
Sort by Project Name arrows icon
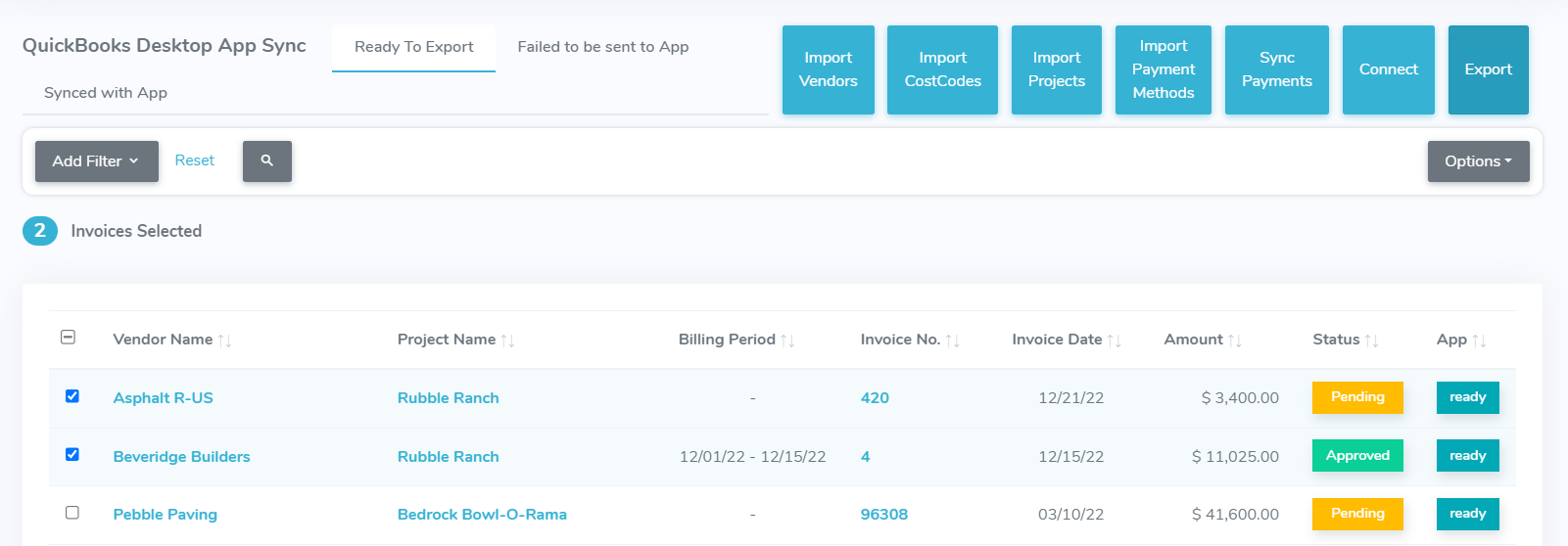pyautogui.click(x=507, y=341)
